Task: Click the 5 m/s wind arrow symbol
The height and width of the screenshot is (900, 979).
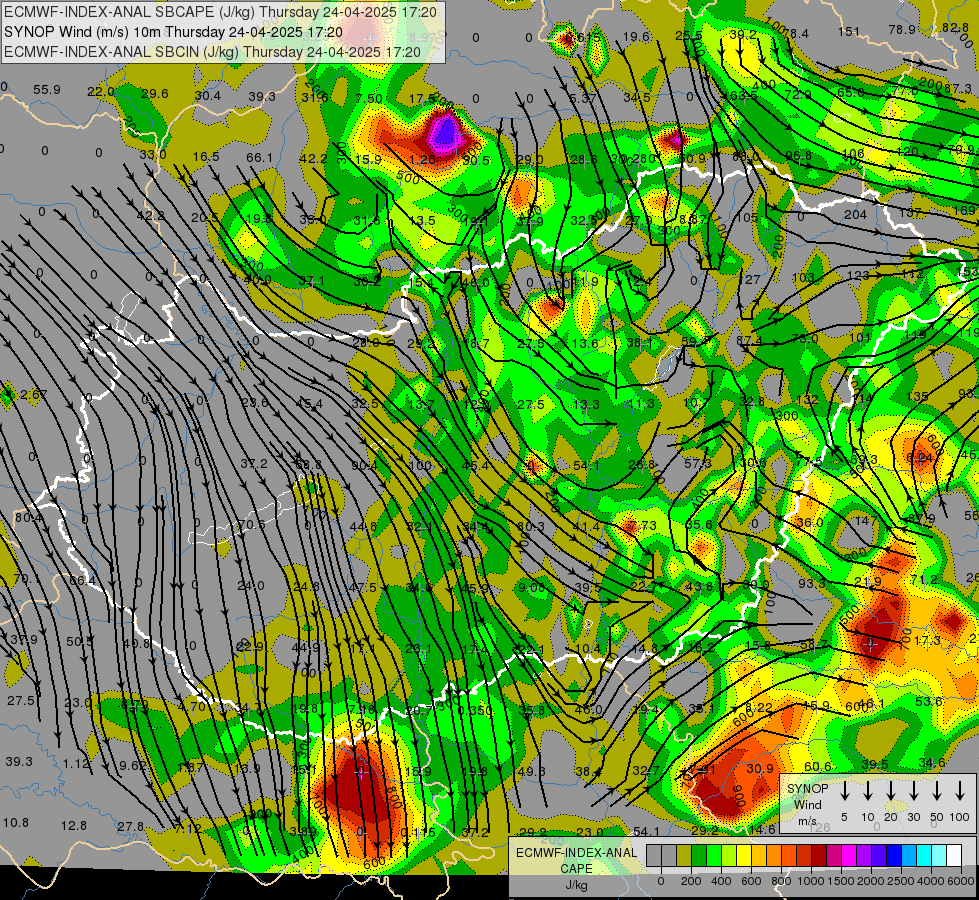Action: 845,791
